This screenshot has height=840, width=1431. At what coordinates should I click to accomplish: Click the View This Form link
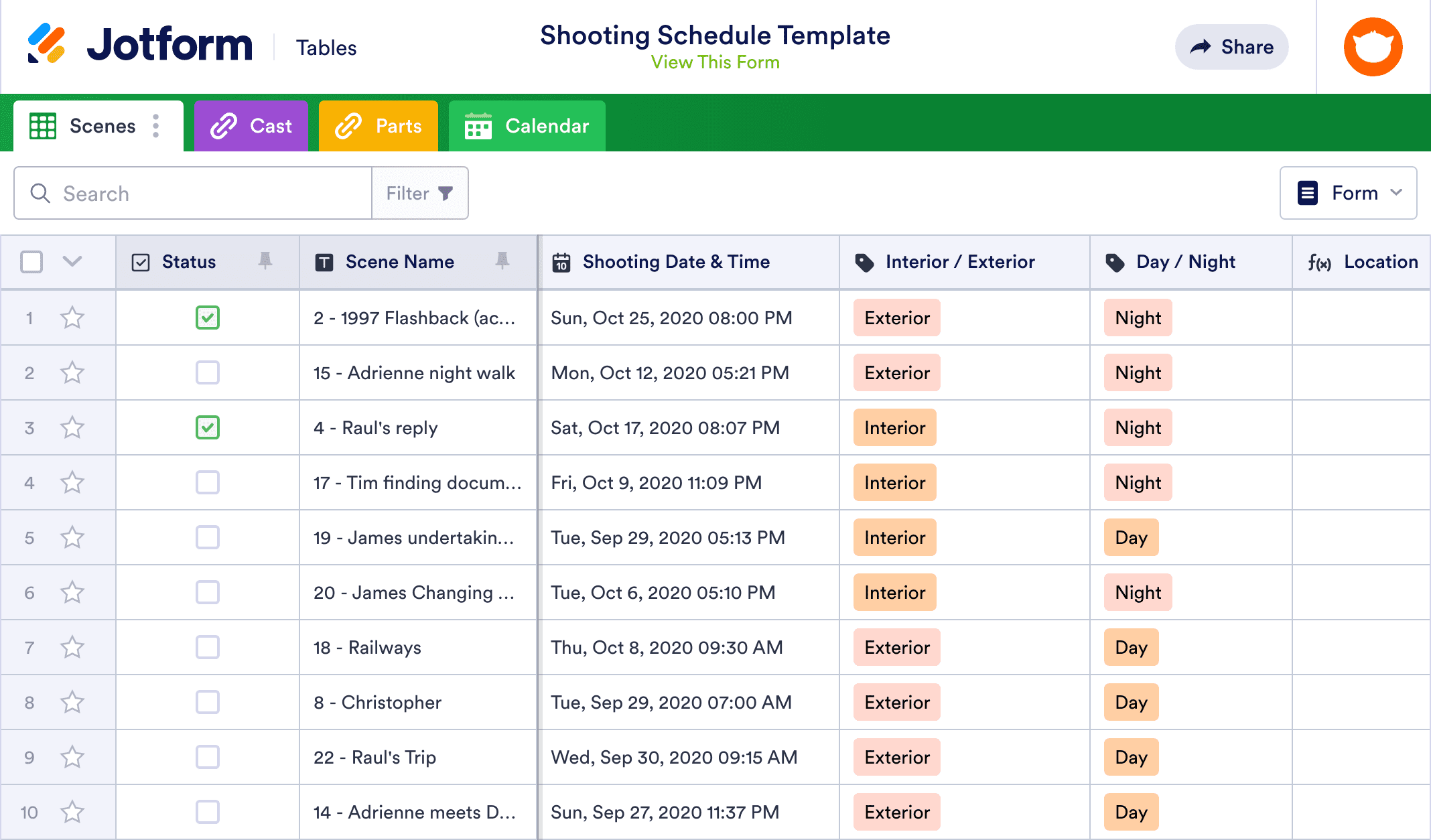715,62
